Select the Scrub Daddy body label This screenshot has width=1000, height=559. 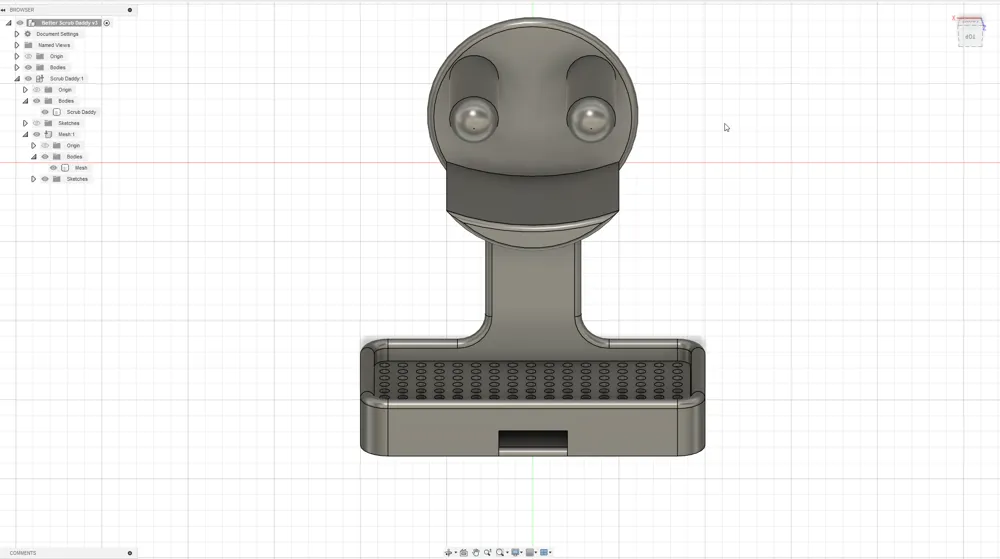82,112
